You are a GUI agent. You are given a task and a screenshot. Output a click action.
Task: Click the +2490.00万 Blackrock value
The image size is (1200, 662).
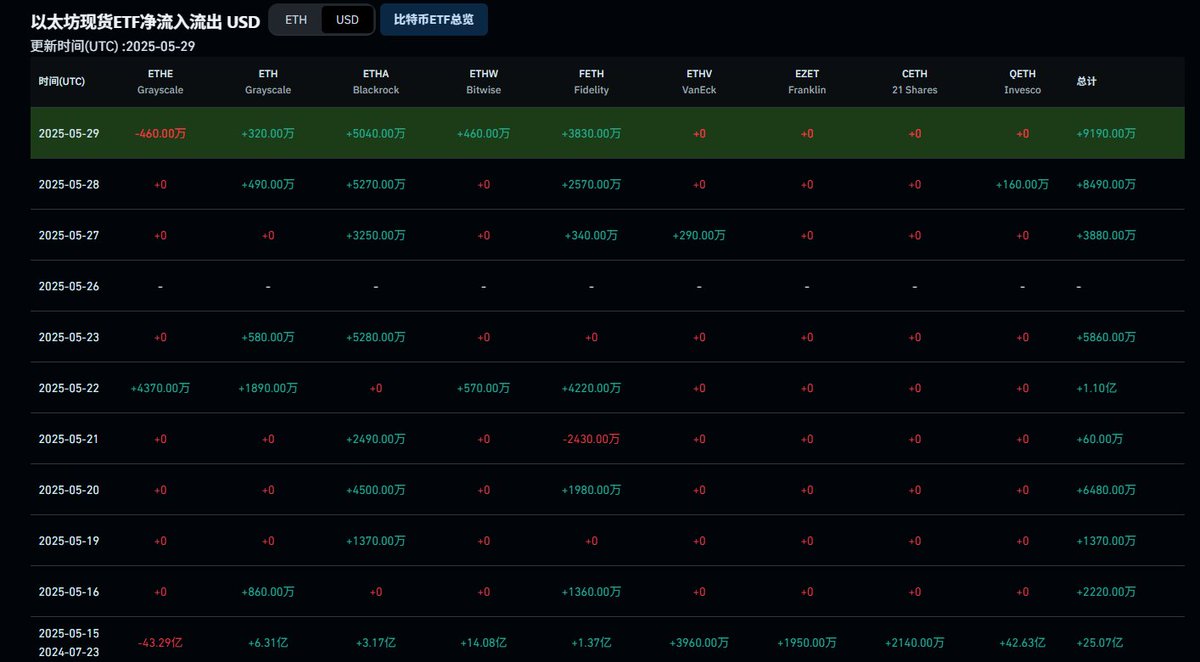coord(376,439)
